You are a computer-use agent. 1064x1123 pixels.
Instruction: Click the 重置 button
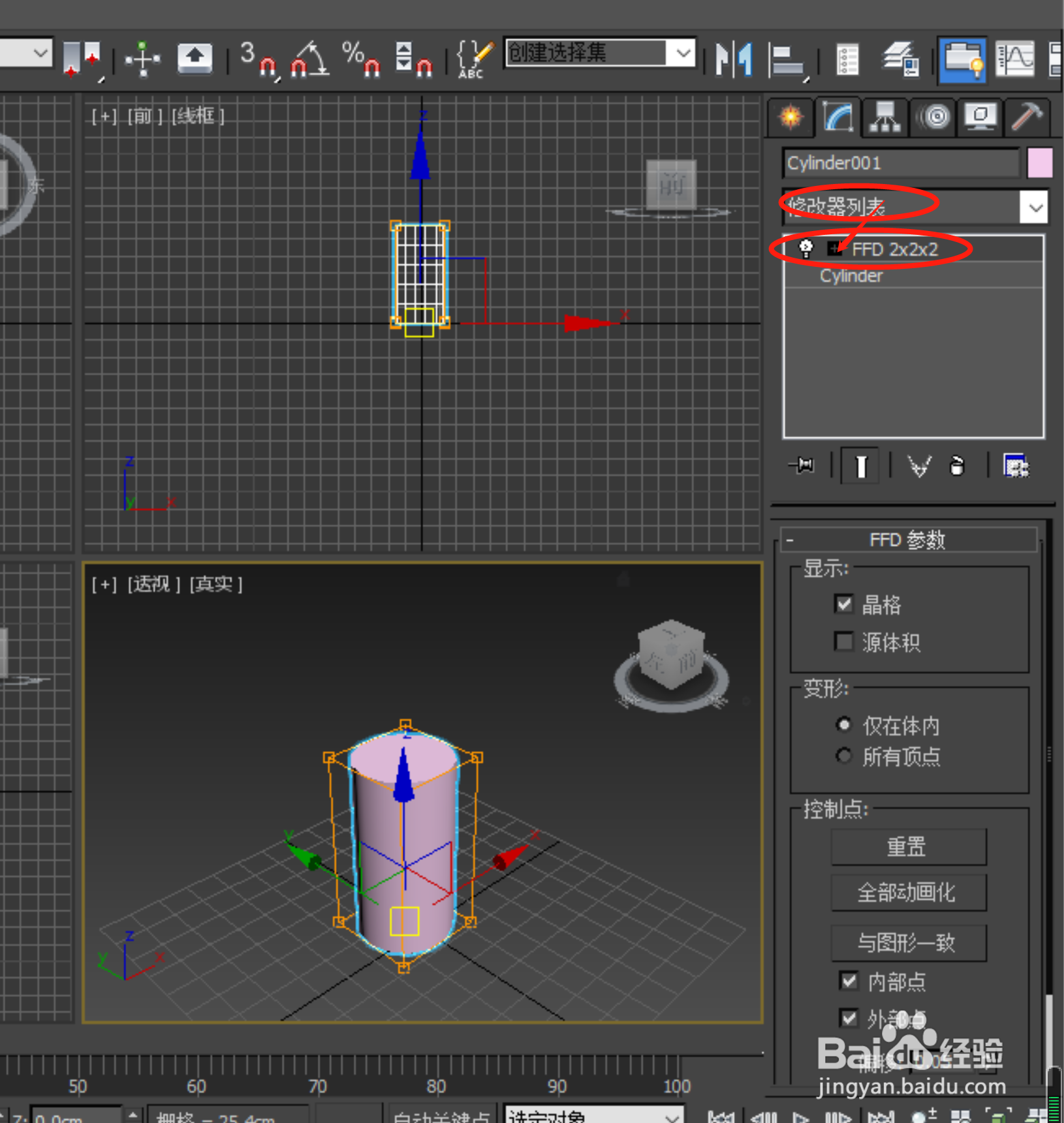coord(908,846)
